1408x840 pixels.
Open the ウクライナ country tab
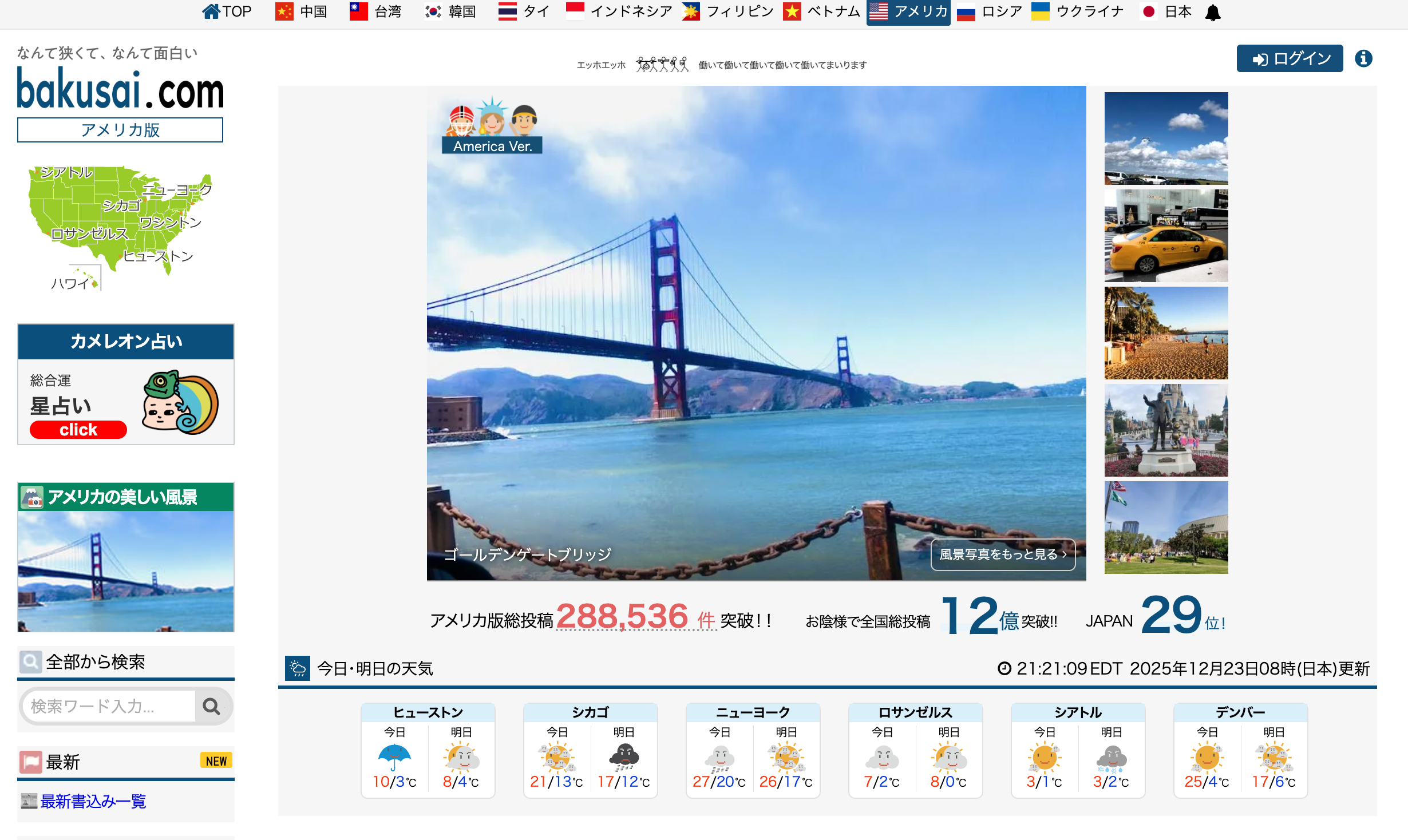tap(1078, 11)
